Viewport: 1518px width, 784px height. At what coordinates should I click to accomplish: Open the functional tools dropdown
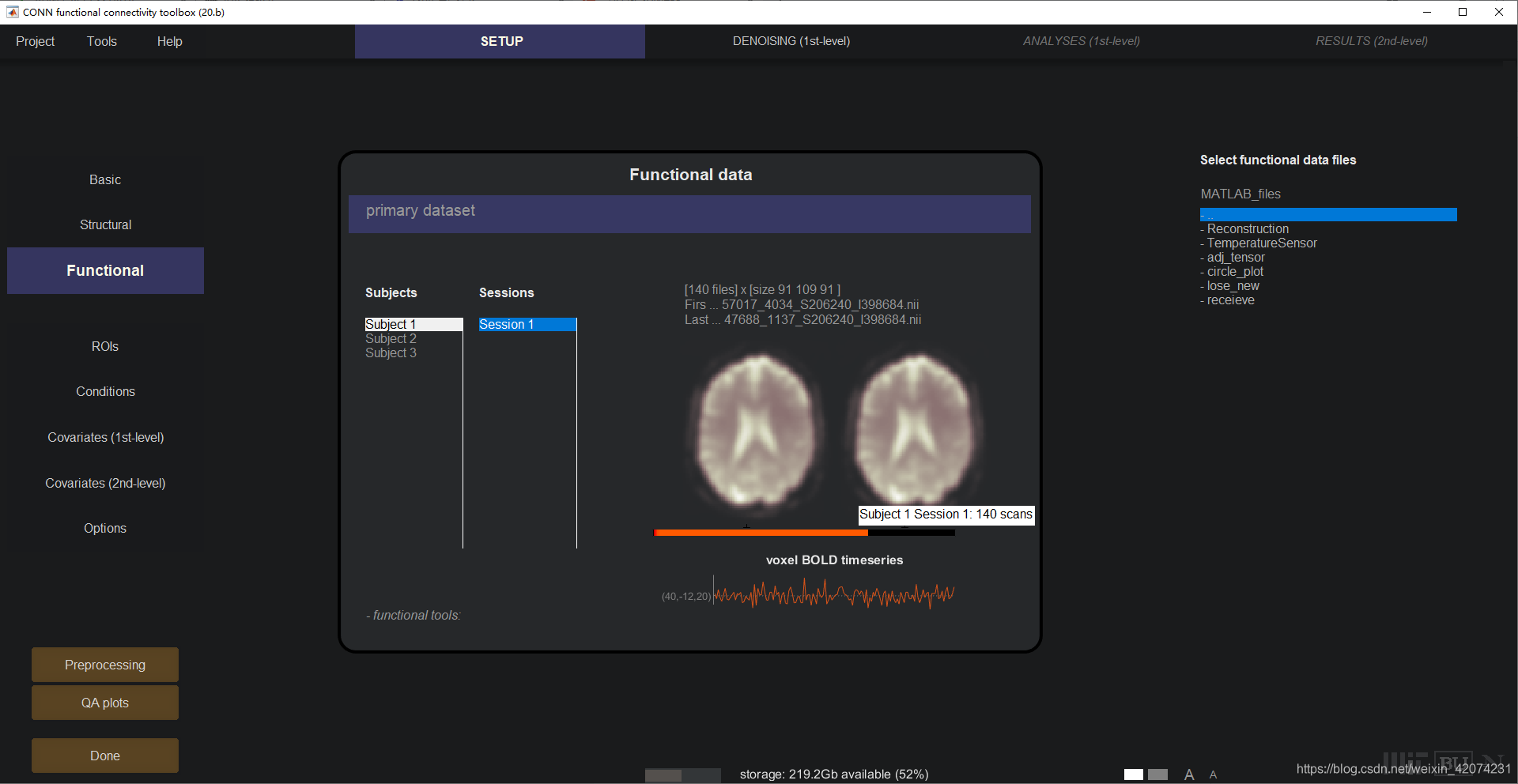(413, 616)
